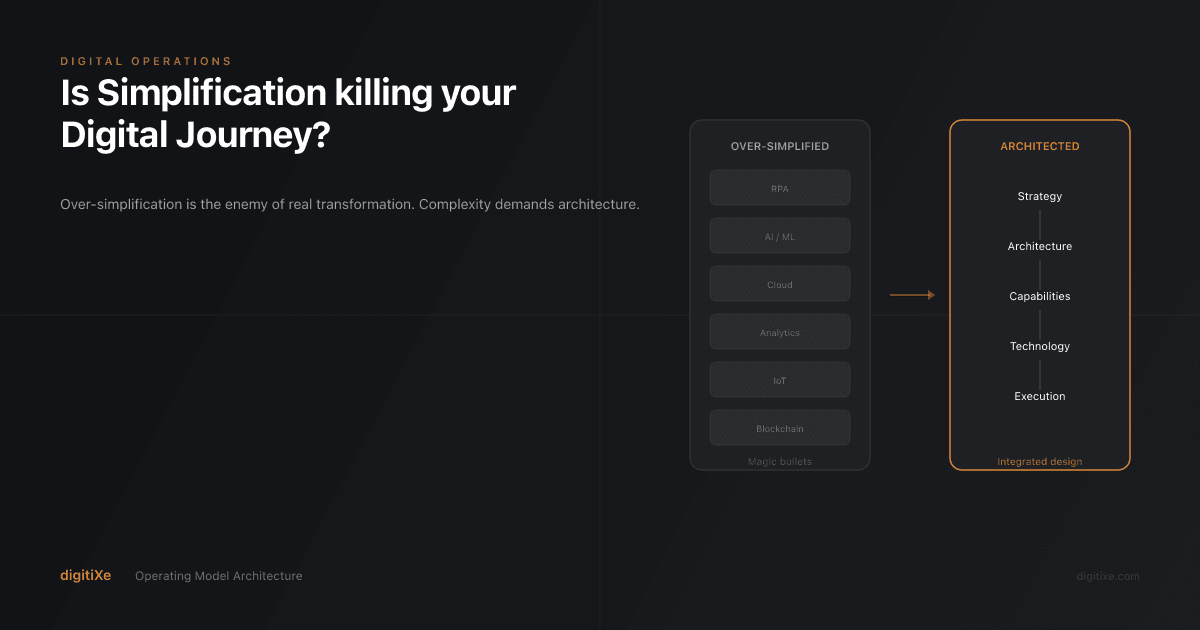Expand the Over-Simplified panel

(779, 294)
